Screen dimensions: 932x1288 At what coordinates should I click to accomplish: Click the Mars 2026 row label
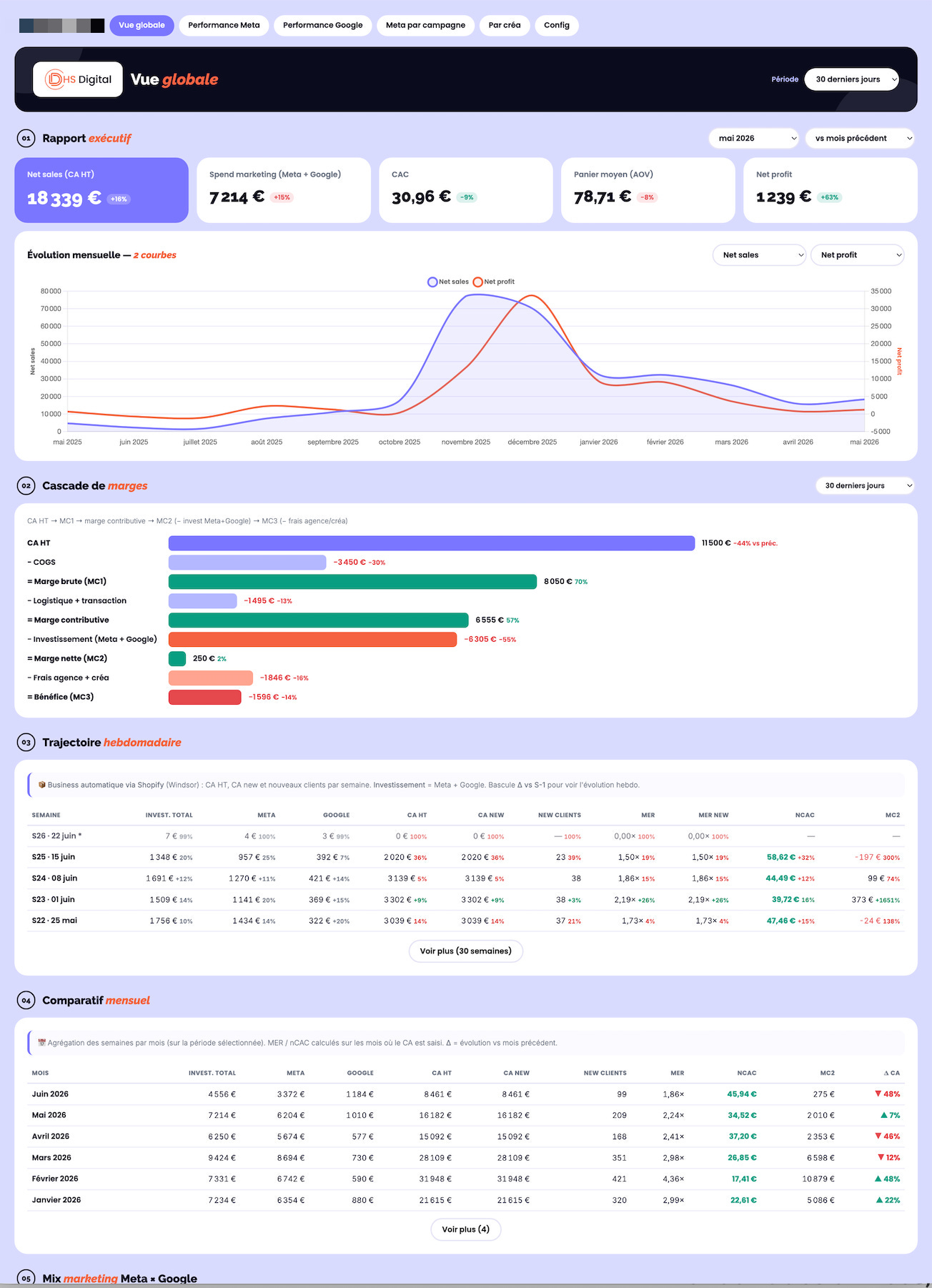click(x=51, y=1158)
